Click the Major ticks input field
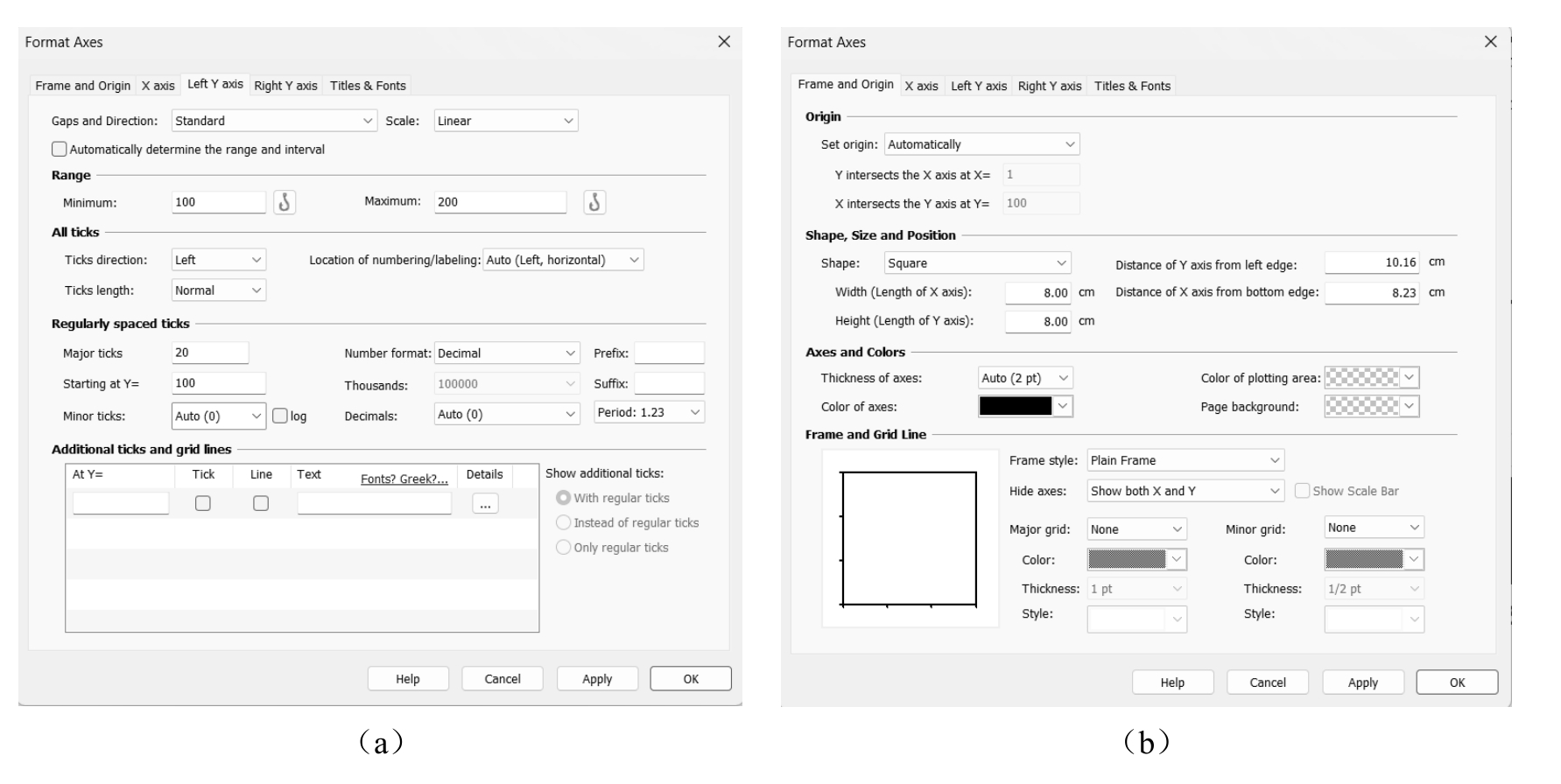The width and height of the screenshot is (1561, 784). (x=210, y=353)
